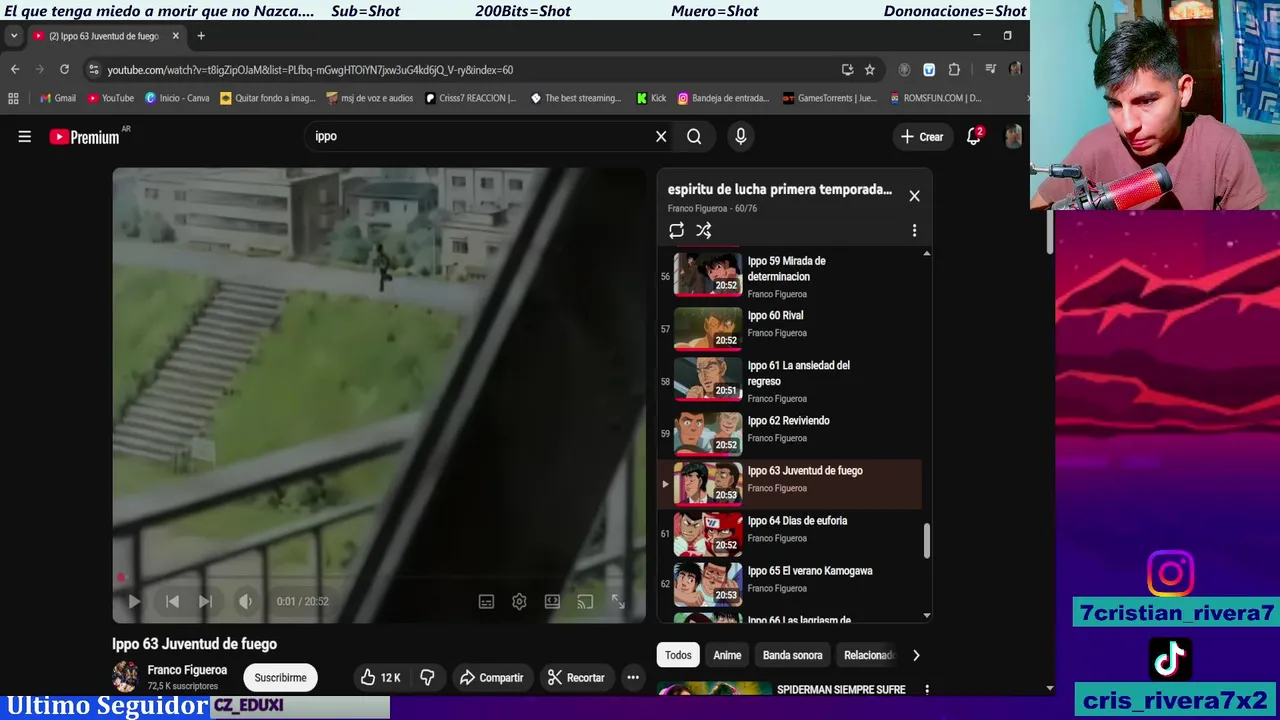The width and height of the screenshot is (1280, 720).
Task: Toggle playlist shuffle button
Action: (704, 231)
